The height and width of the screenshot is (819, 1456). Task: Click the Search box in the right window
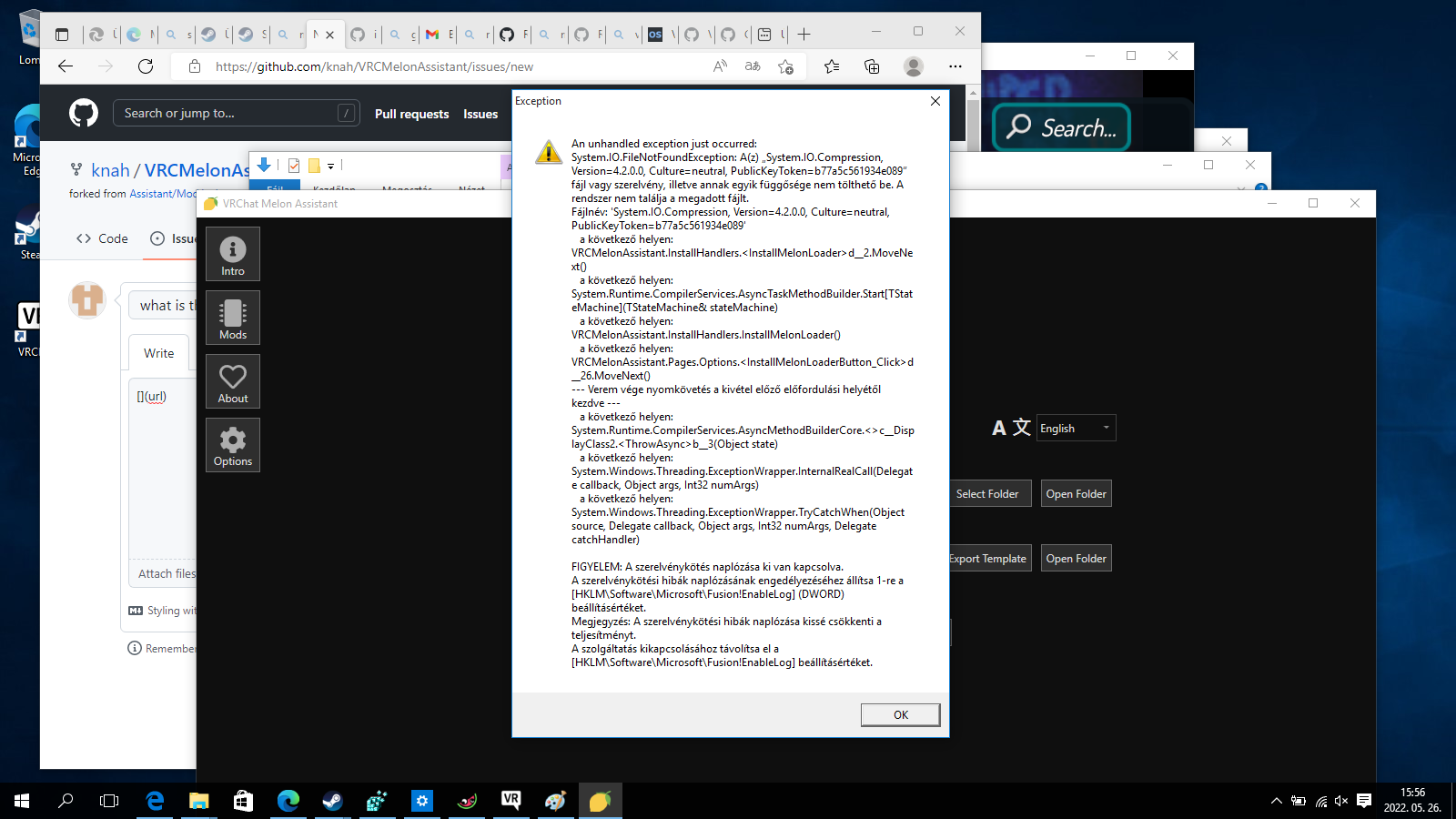point(1062,127)
